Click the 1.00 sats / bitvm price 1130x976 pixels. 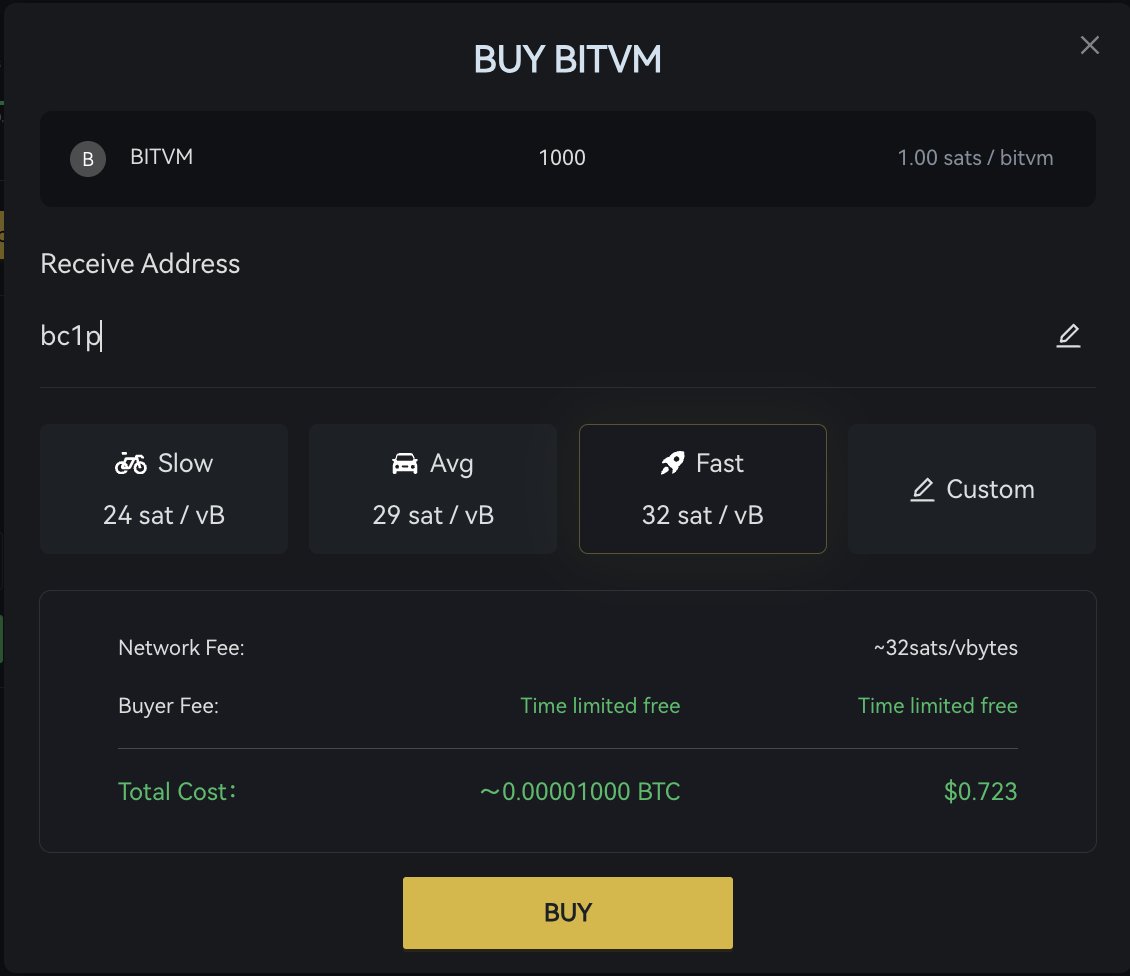click(975, 158)
